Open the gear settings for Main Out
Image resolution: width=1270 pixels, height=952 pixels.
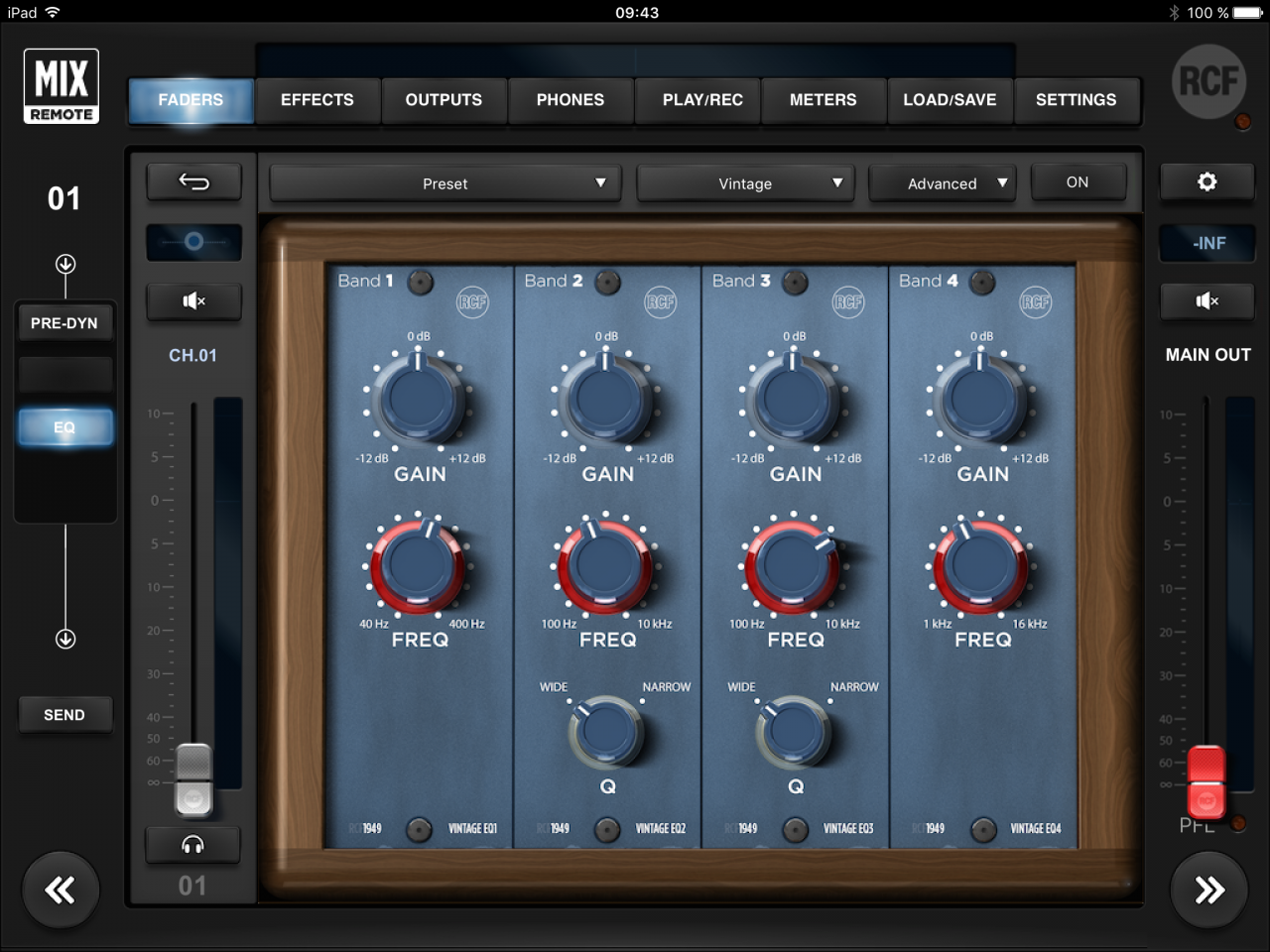(1207, 182)
